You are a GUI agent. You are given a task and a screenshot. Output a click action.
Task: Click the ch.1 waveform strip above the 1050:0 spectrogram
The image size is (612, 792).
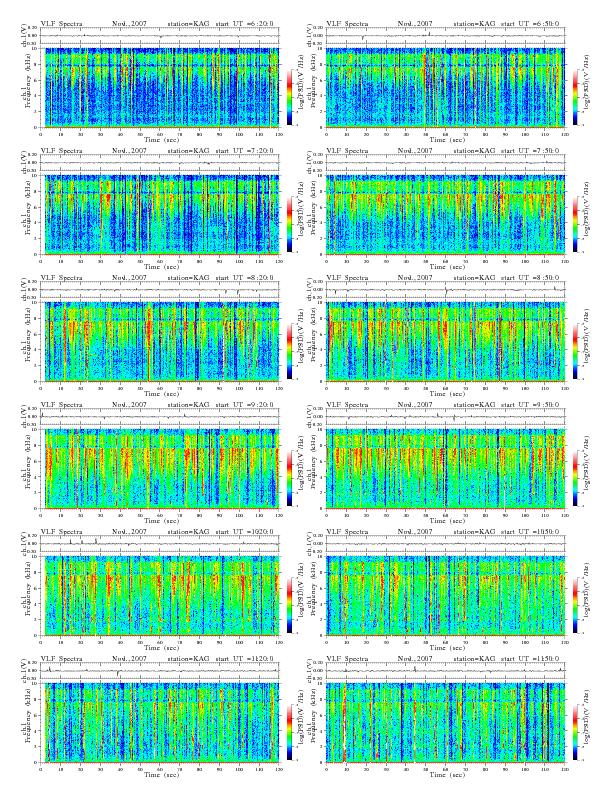click(446, 544)
